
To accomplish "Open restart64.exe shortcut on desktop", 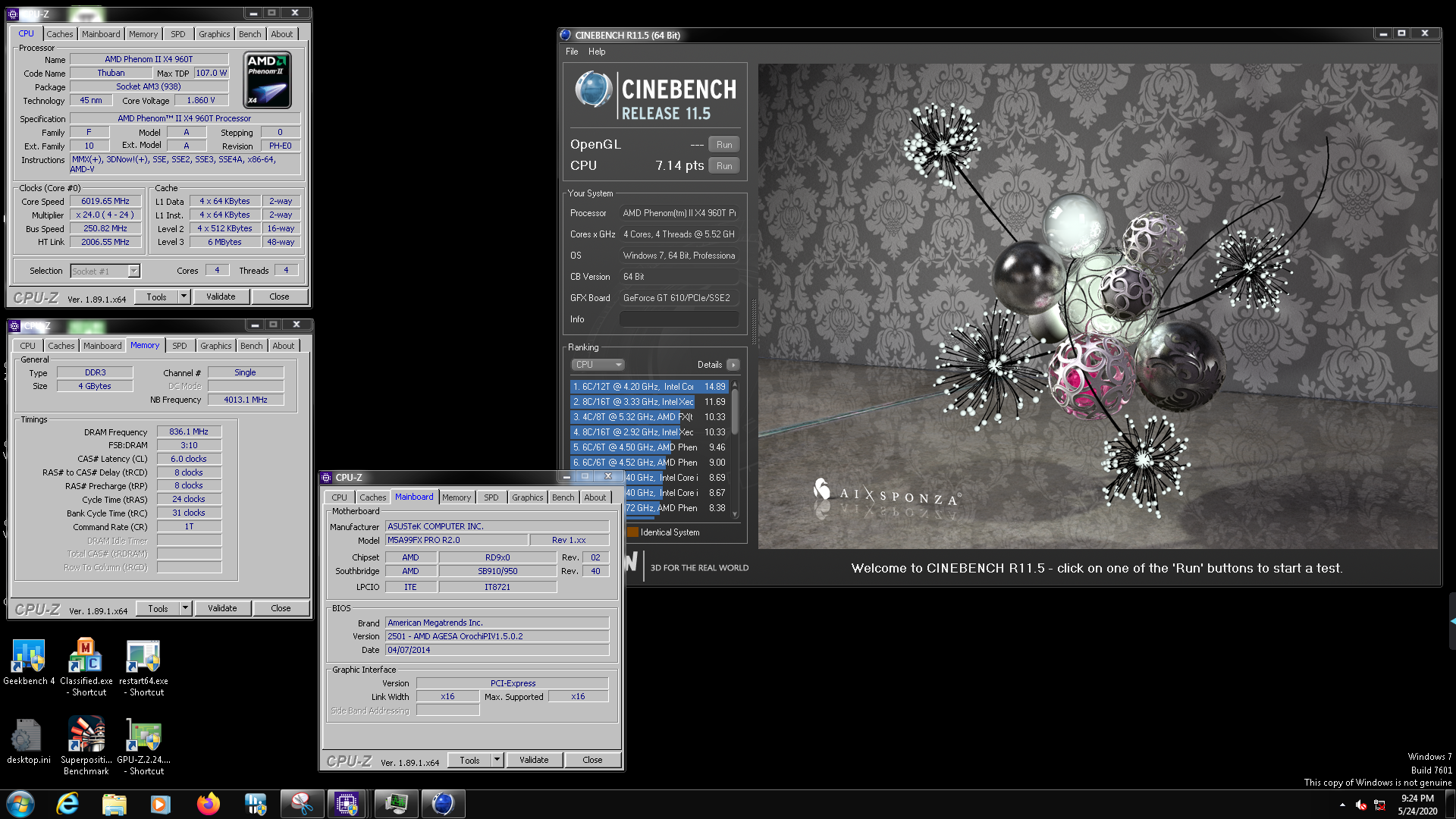I will point(143,666).
